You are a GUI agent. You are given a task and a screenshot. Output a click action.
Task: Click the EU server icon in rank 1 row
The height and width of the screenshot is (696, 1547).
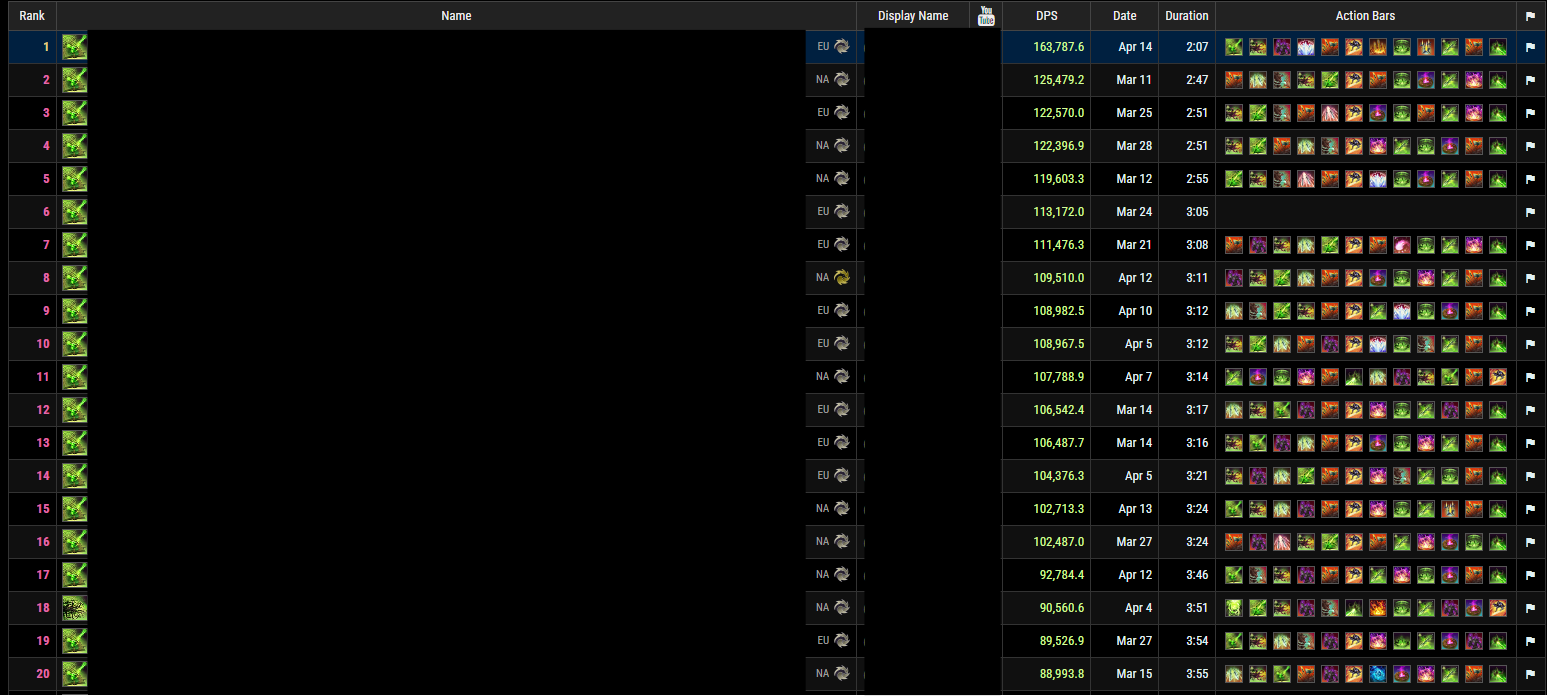click(842, 46)
